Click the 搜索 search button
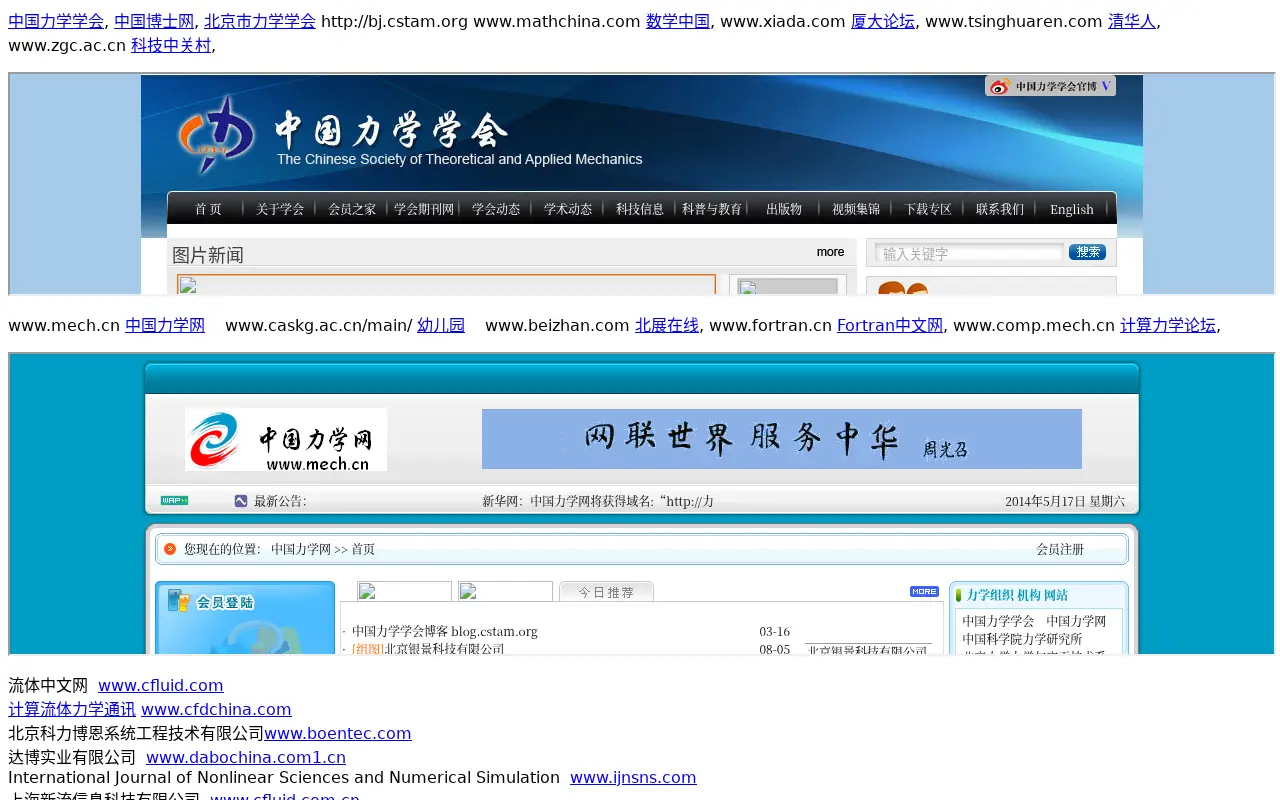This screenshot has width=1280, height=800. [x=1088, y=252]
